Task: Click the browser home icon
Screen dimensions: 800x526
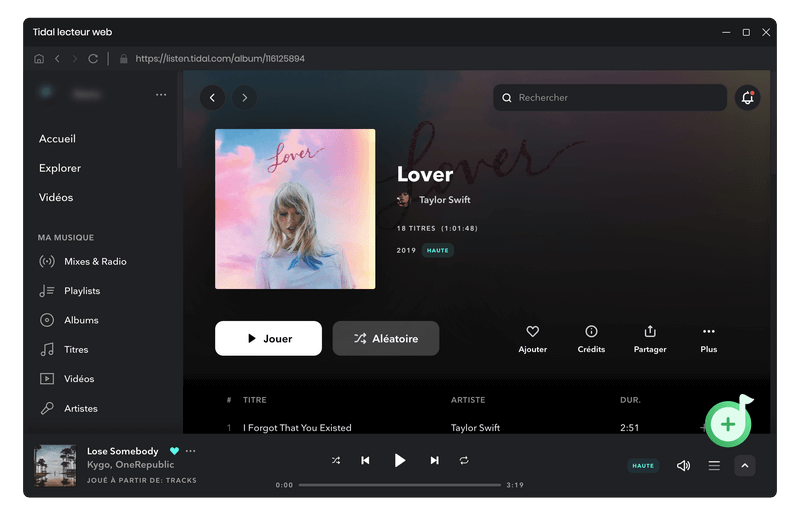Action: [x=39, y=59]
